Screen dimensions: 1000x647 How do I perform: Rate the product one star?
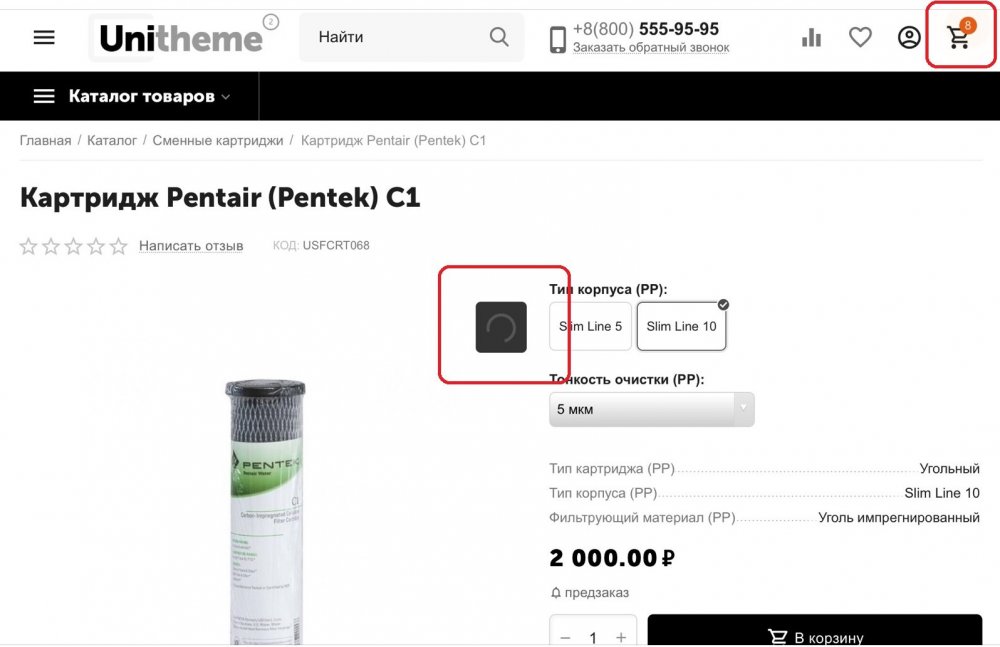click(x=28, y=246)
